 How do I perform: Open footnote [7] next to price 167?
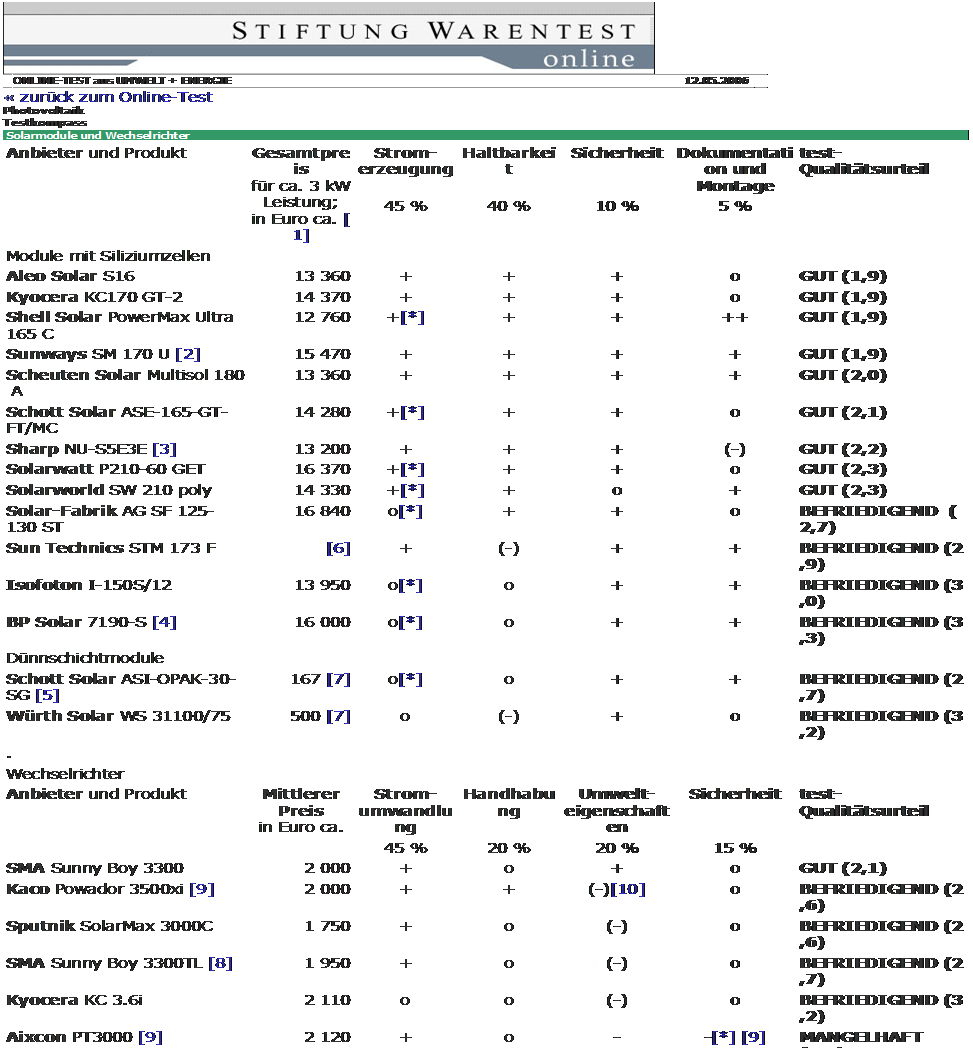click(x=338, y=679)
